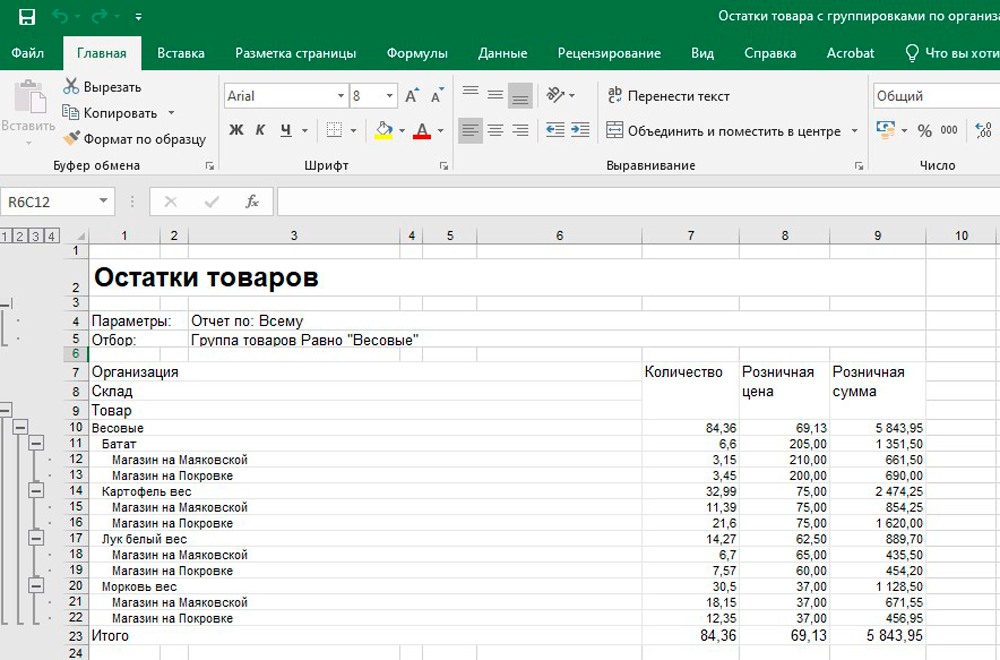
Task: Open the Arial font name dropdown
Action: 340,96
